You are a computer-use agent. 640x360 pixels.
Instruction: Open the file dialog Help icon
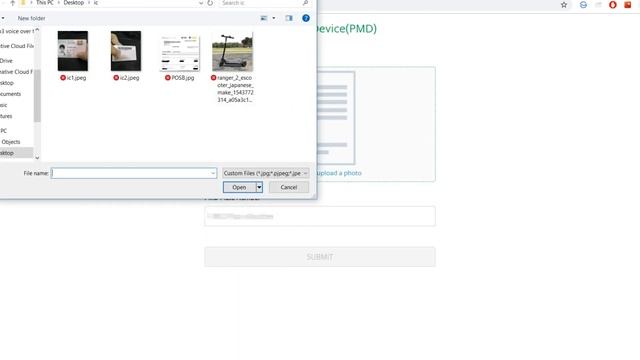[x=306, y=18]
